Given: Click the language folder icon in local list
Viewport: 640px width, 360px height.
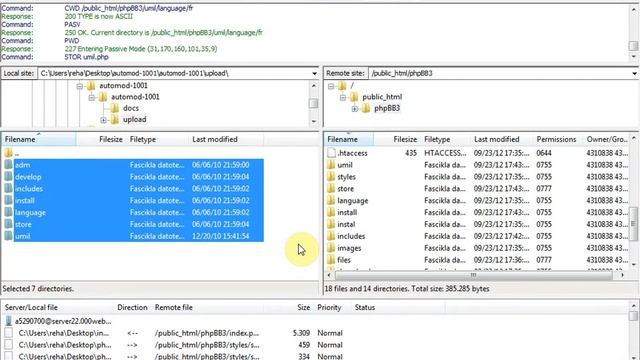Looking at the screenshot, I should point(8,212).
